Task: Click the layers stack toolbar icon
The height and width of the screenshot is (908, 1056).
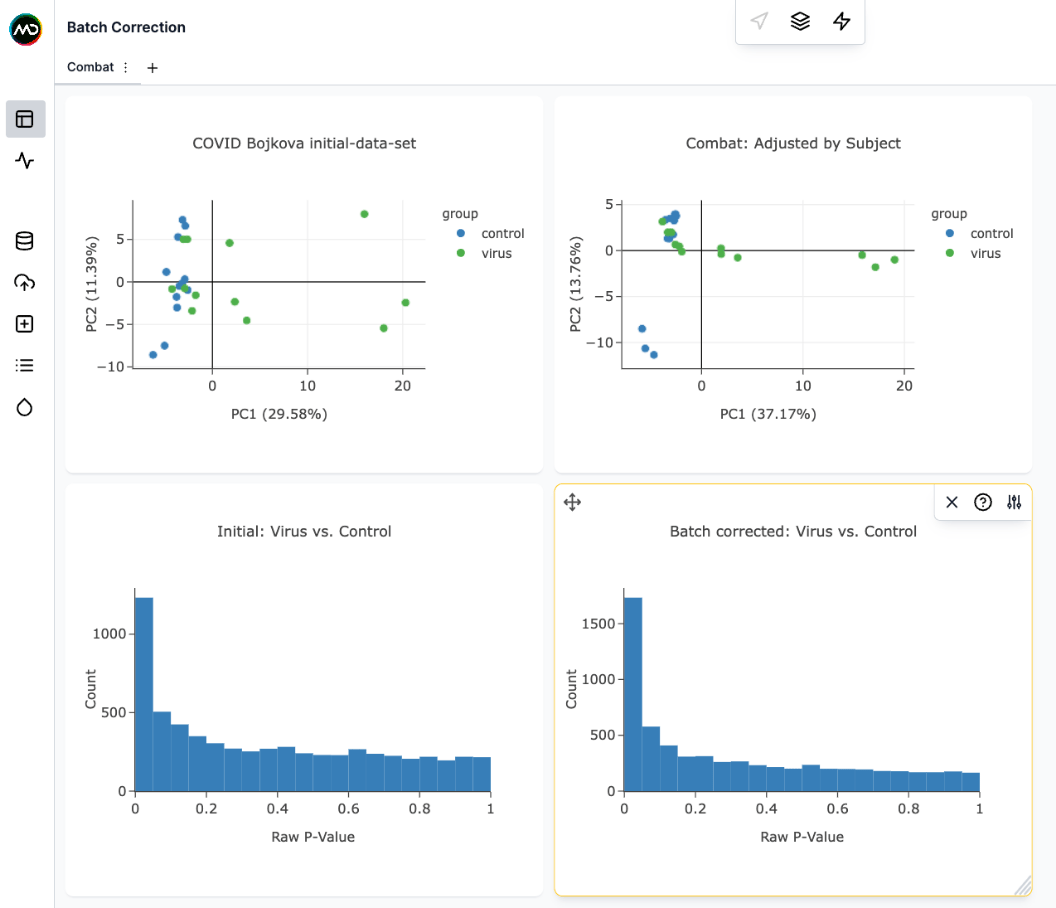Action: point(800,21)
